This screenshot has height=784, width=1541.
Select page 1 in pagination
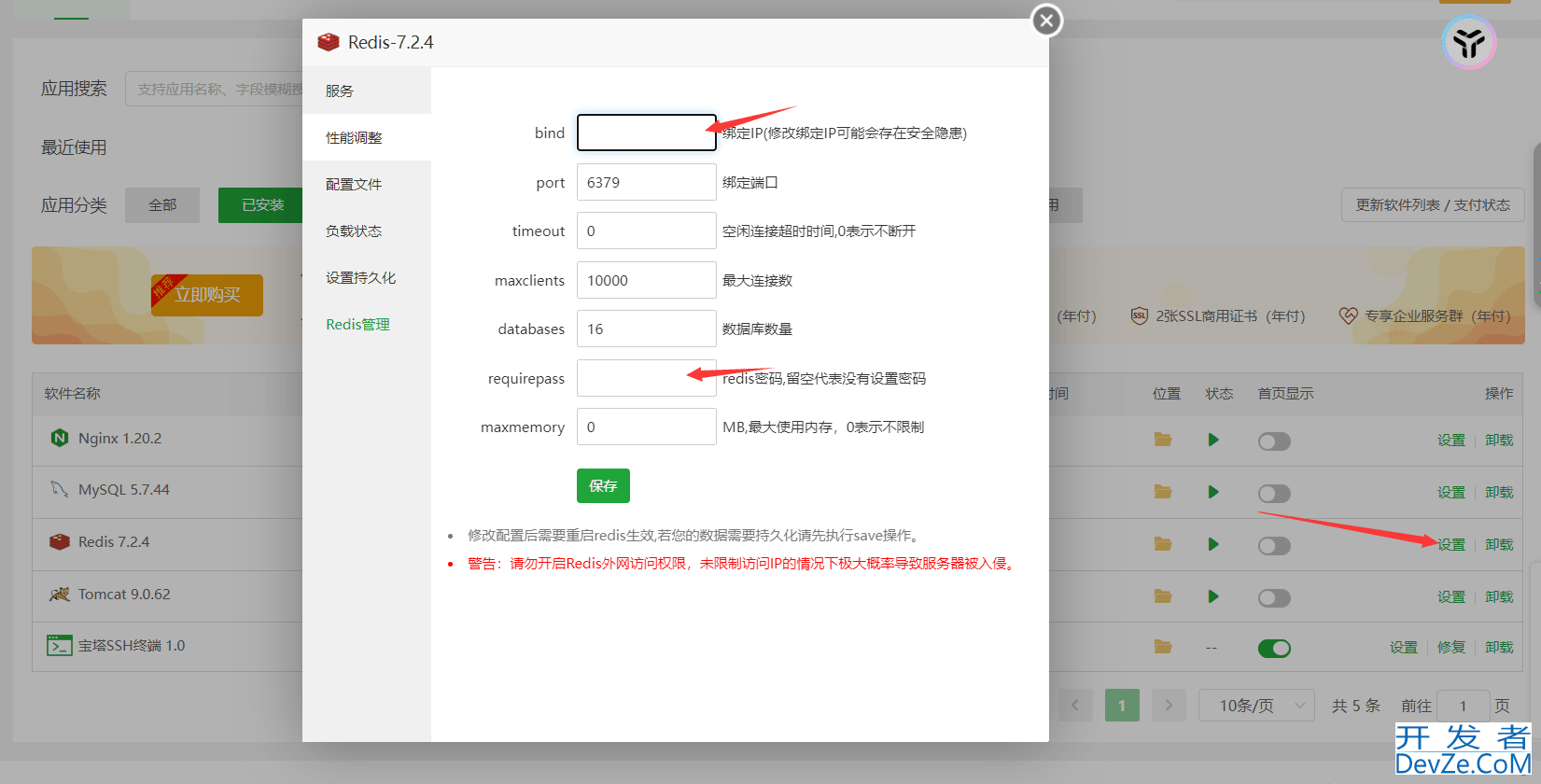coord(1122,706)
